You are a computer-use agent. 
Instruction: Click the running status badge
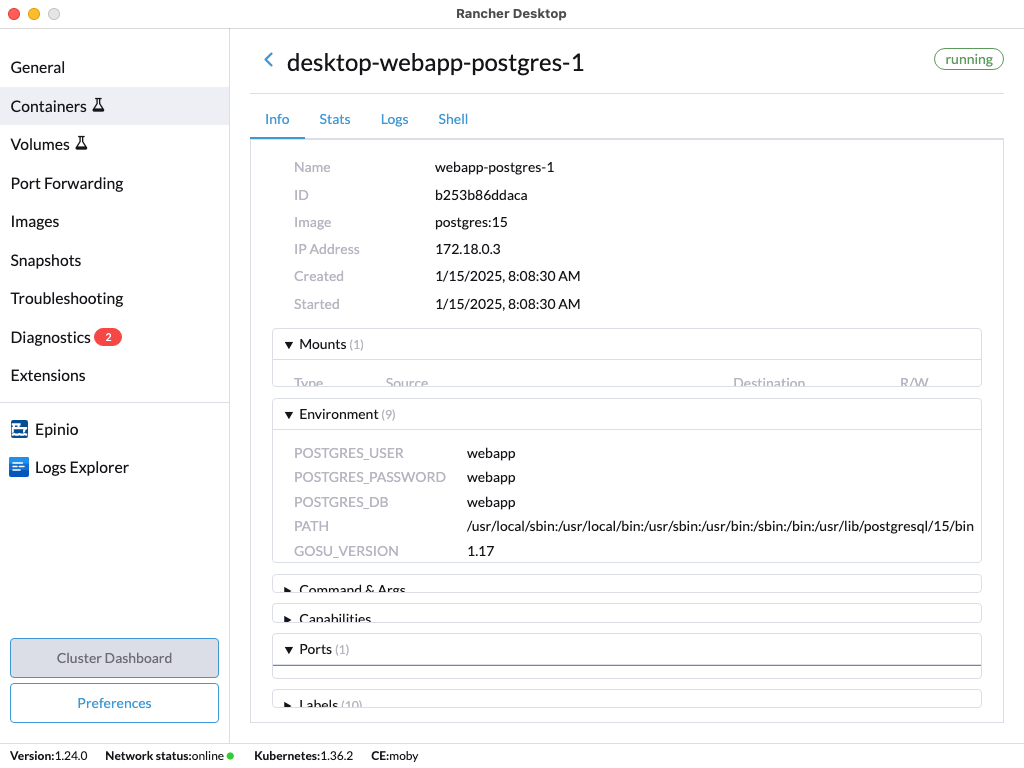(968, 59)
